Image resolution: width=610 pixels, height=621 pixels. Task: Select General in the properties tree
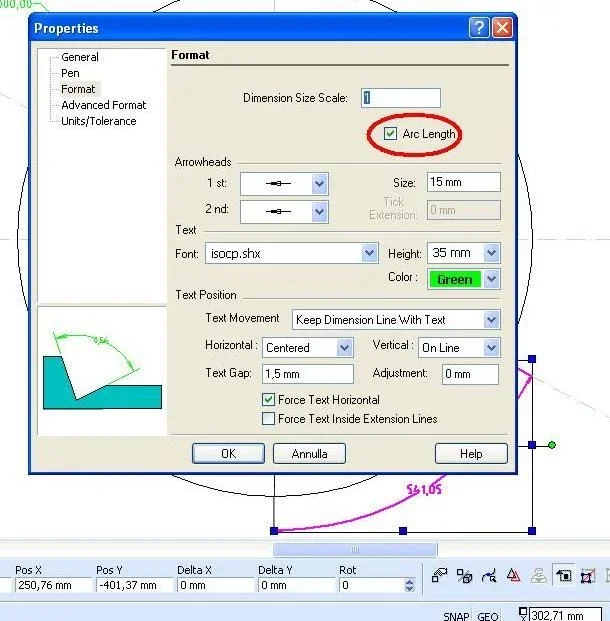click(x=80, y=57)
